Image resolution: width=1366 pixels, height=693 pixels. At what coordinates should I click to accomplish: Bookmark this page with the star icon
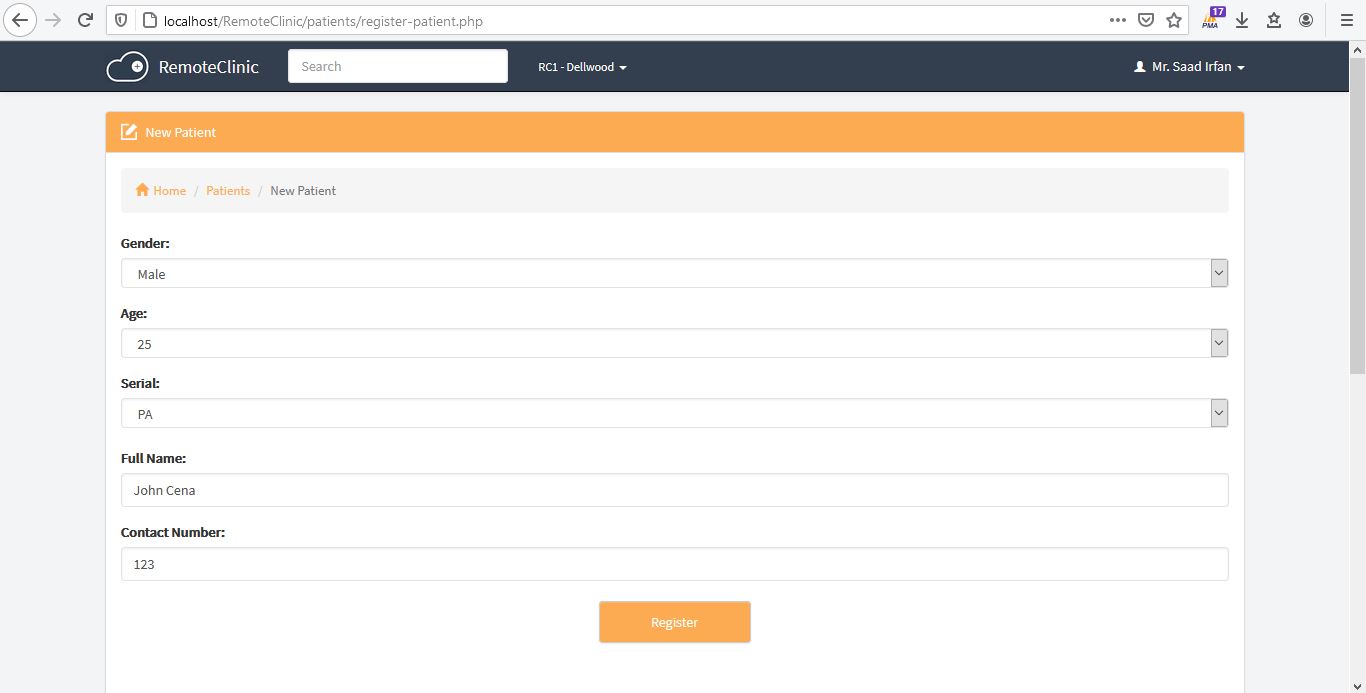pos(1174,20)
